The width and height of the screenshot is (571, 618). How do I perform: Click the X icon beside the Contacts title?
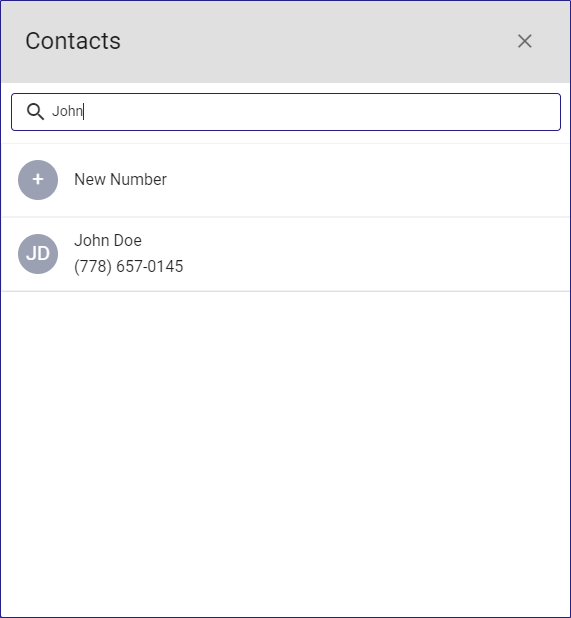tap(524, 41)
